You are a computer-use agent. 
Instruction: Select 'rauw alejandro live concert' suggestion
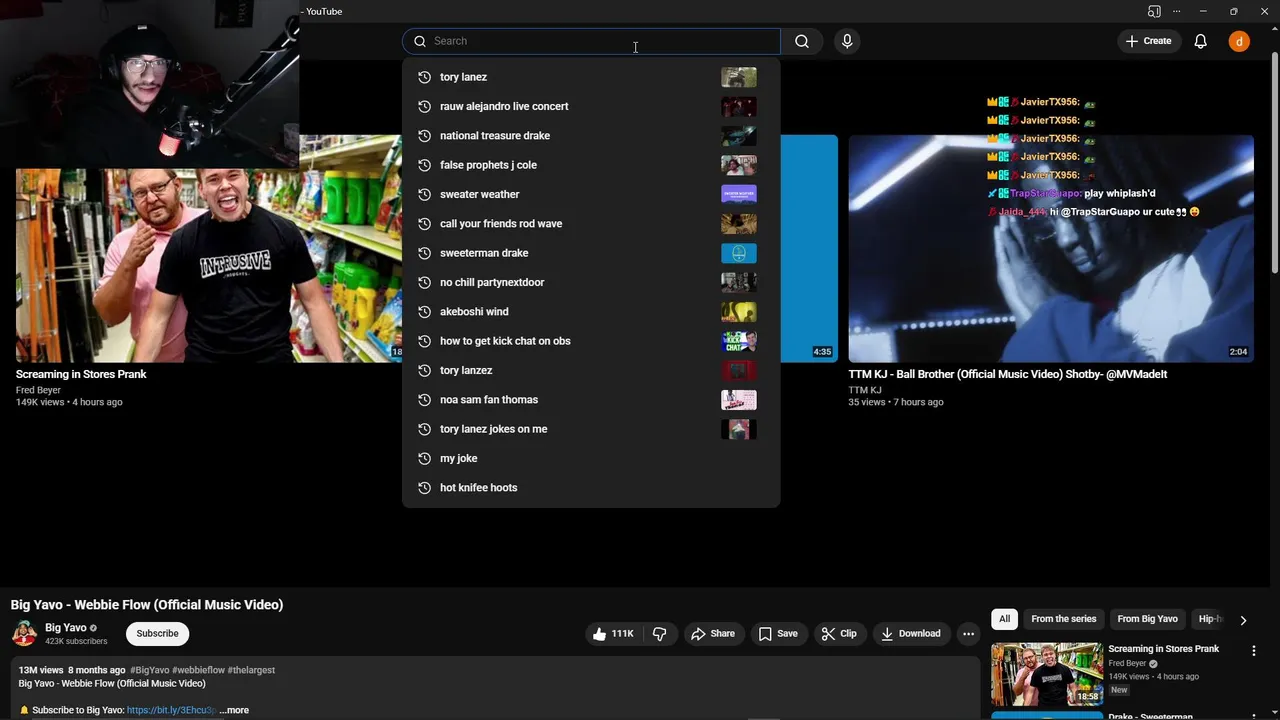coord(590,106)
